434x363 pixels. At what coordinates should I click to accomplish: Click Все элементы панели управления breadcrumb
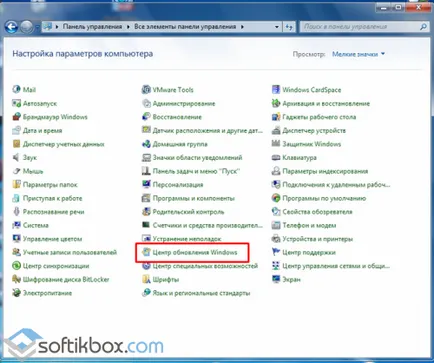click(x=185, y=27)
